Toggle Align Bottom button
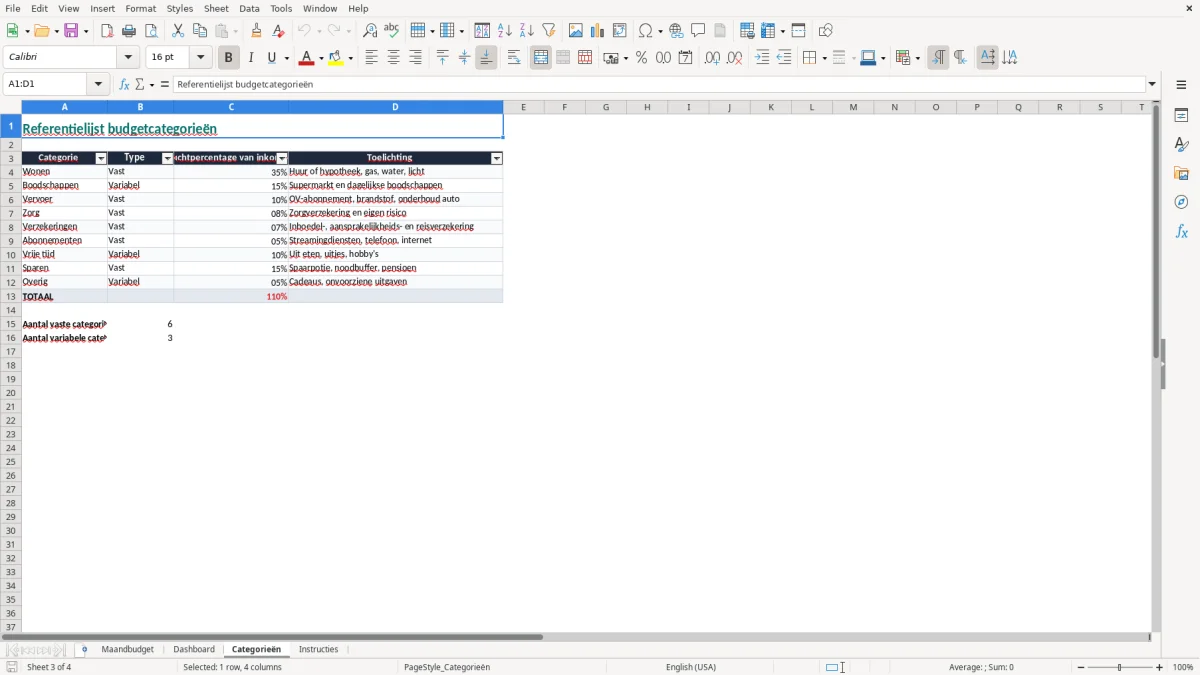 (486, 58)
